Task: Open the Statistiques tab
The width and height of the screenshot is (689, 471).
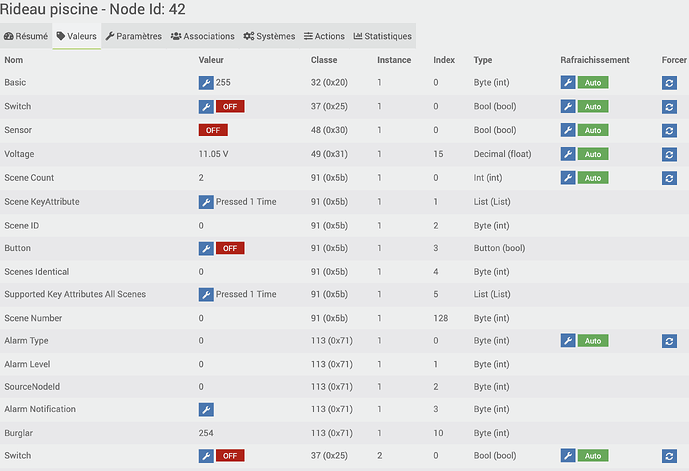Action: pos(383,36)
